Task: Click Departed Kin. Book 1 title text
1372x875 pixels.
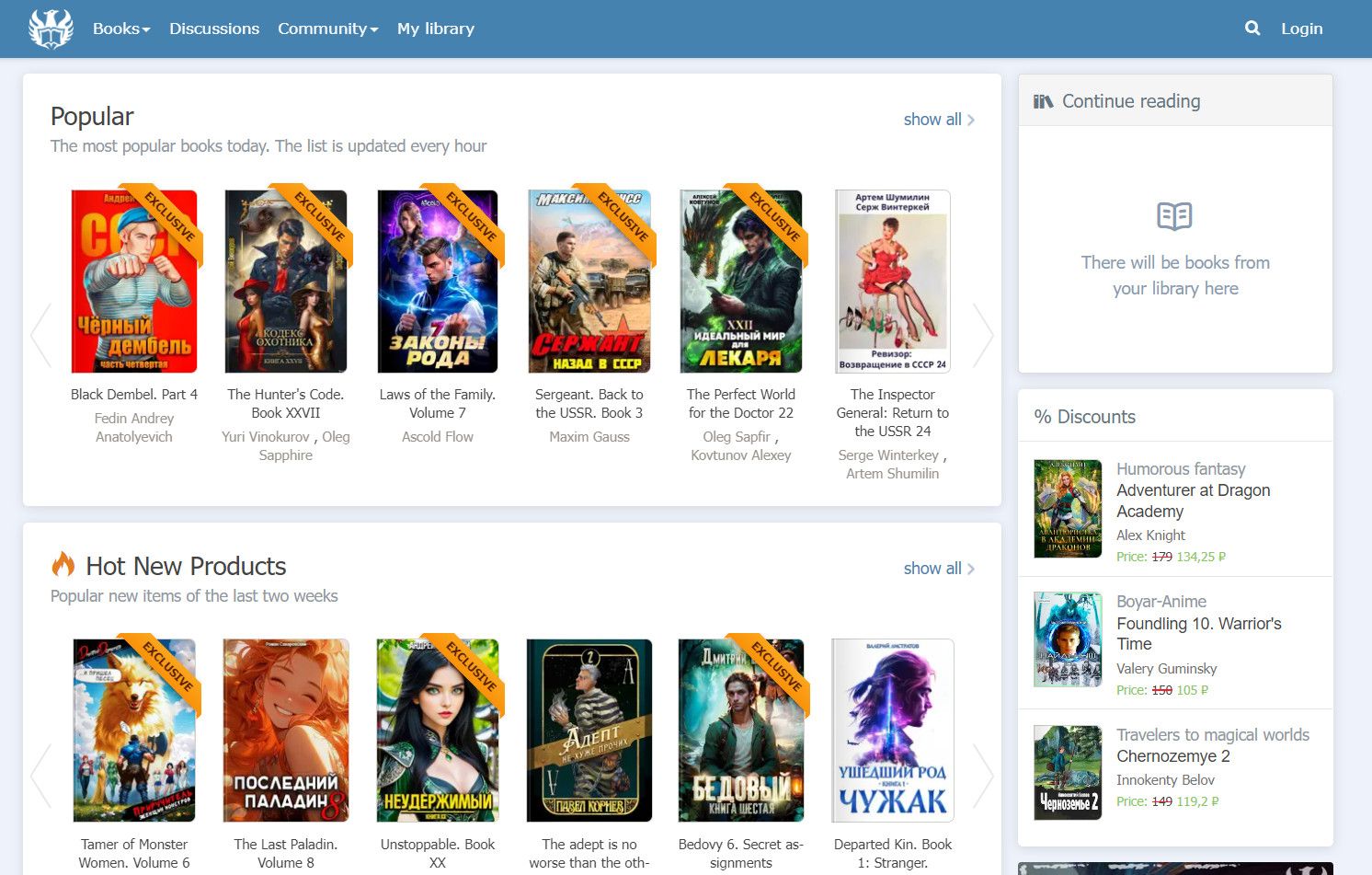Action: click(x=893, y=854)
